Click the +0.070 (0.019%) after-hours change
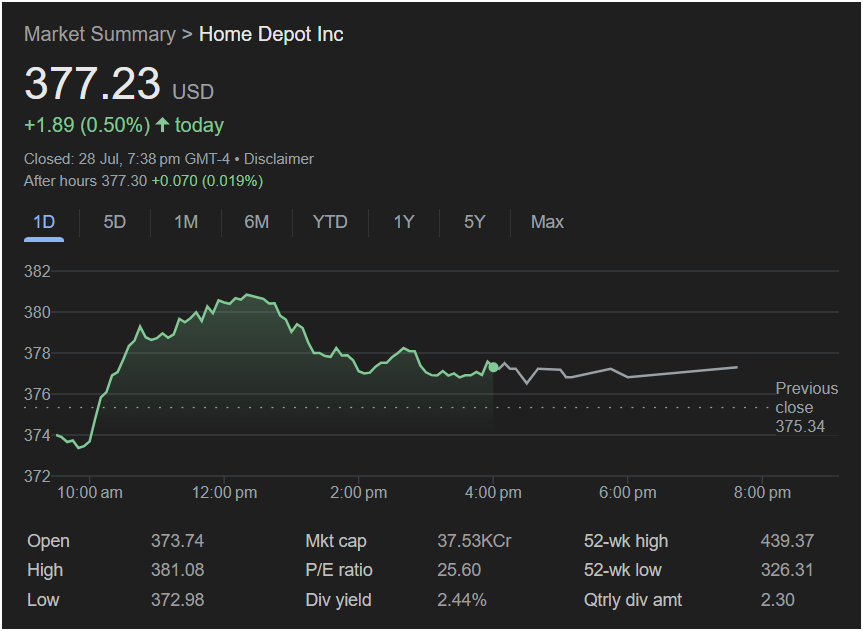 207,181
